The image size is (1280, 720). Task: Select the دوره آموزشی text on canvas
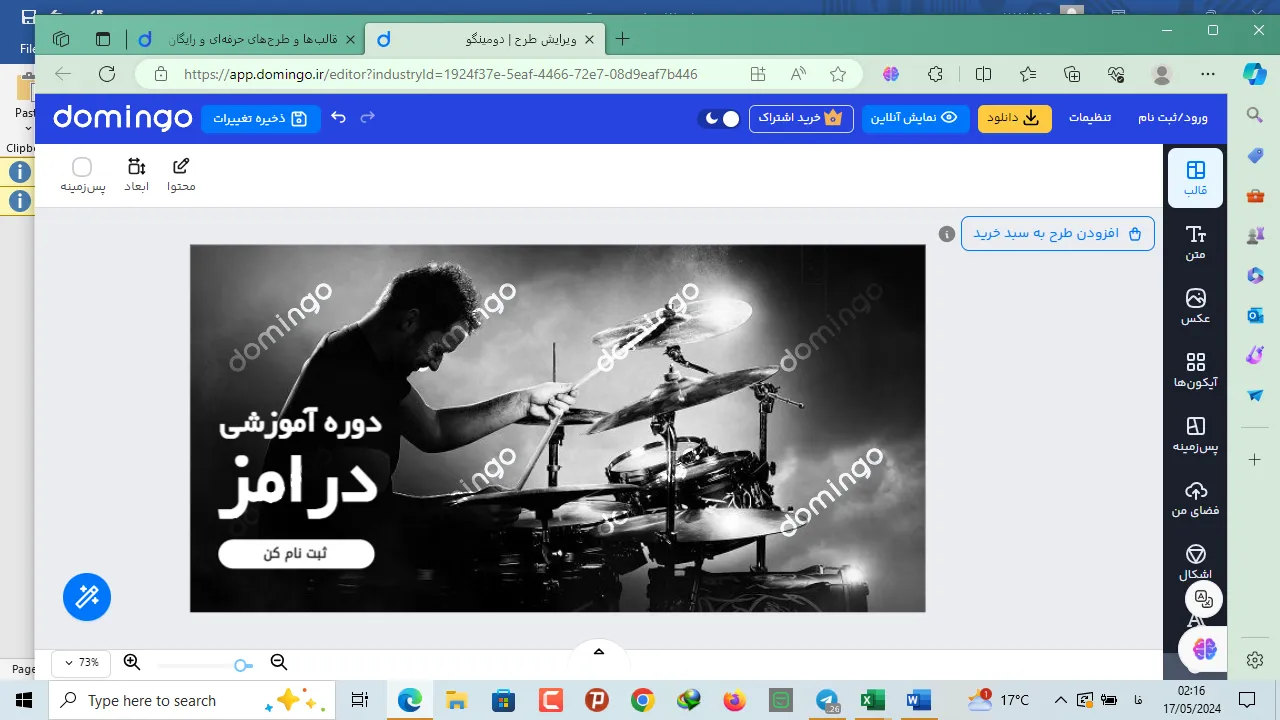click(x=300, y=422)
